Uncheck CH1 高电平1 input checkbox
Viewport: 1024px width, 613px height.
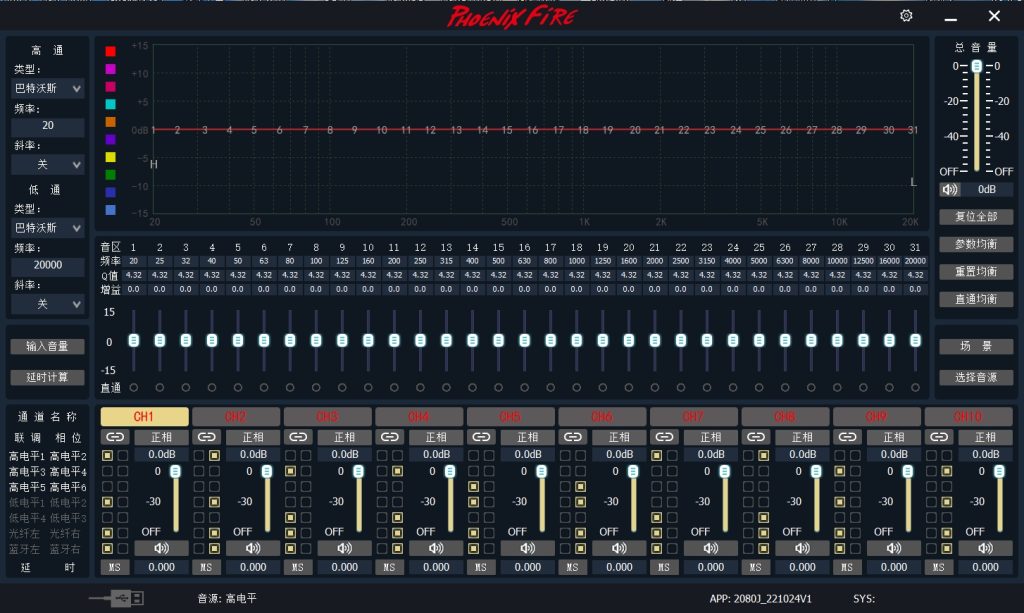[107, 455]
